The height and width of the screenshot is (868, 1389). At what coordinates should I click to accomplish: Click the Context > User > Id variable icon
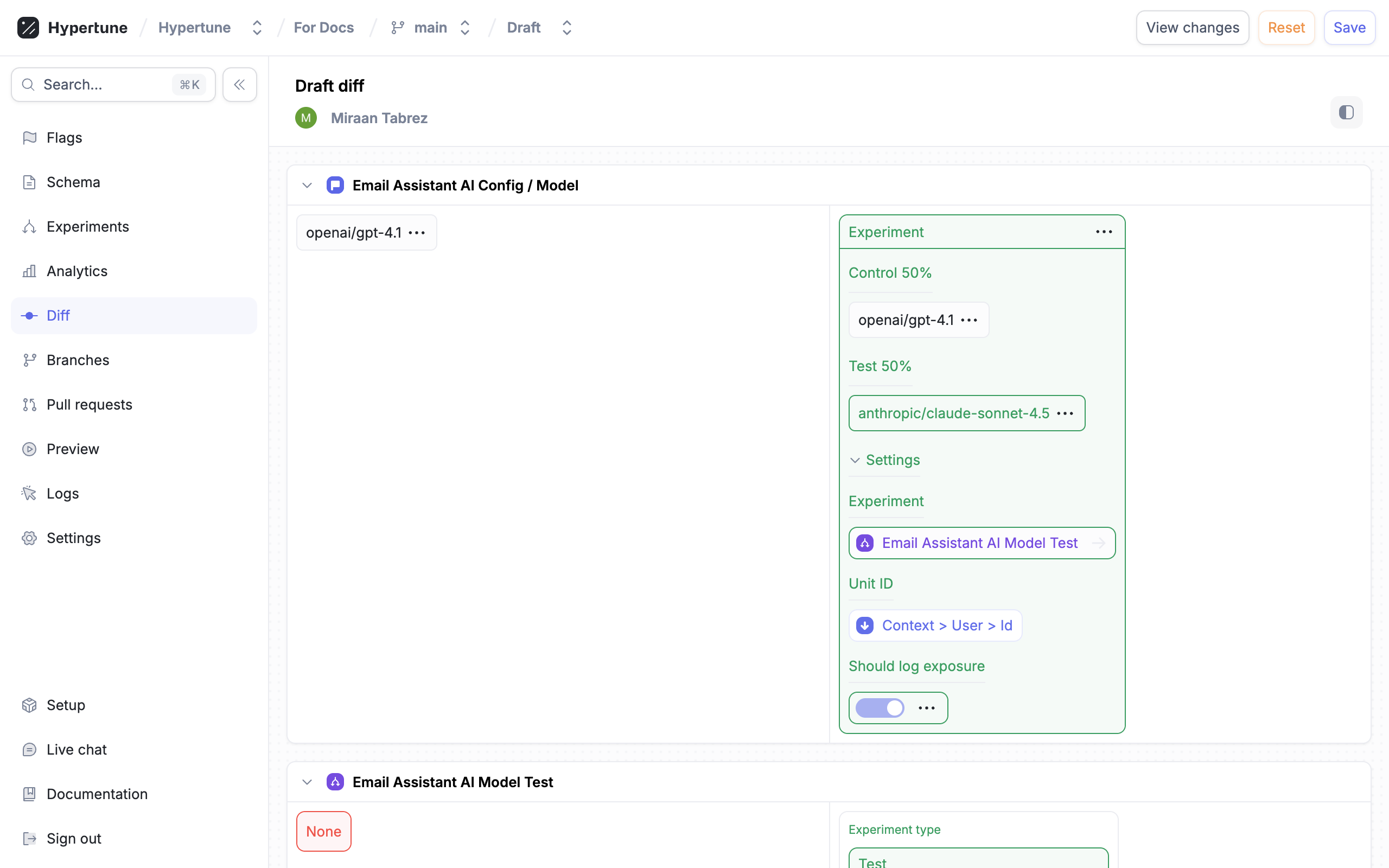coord(865,626)
